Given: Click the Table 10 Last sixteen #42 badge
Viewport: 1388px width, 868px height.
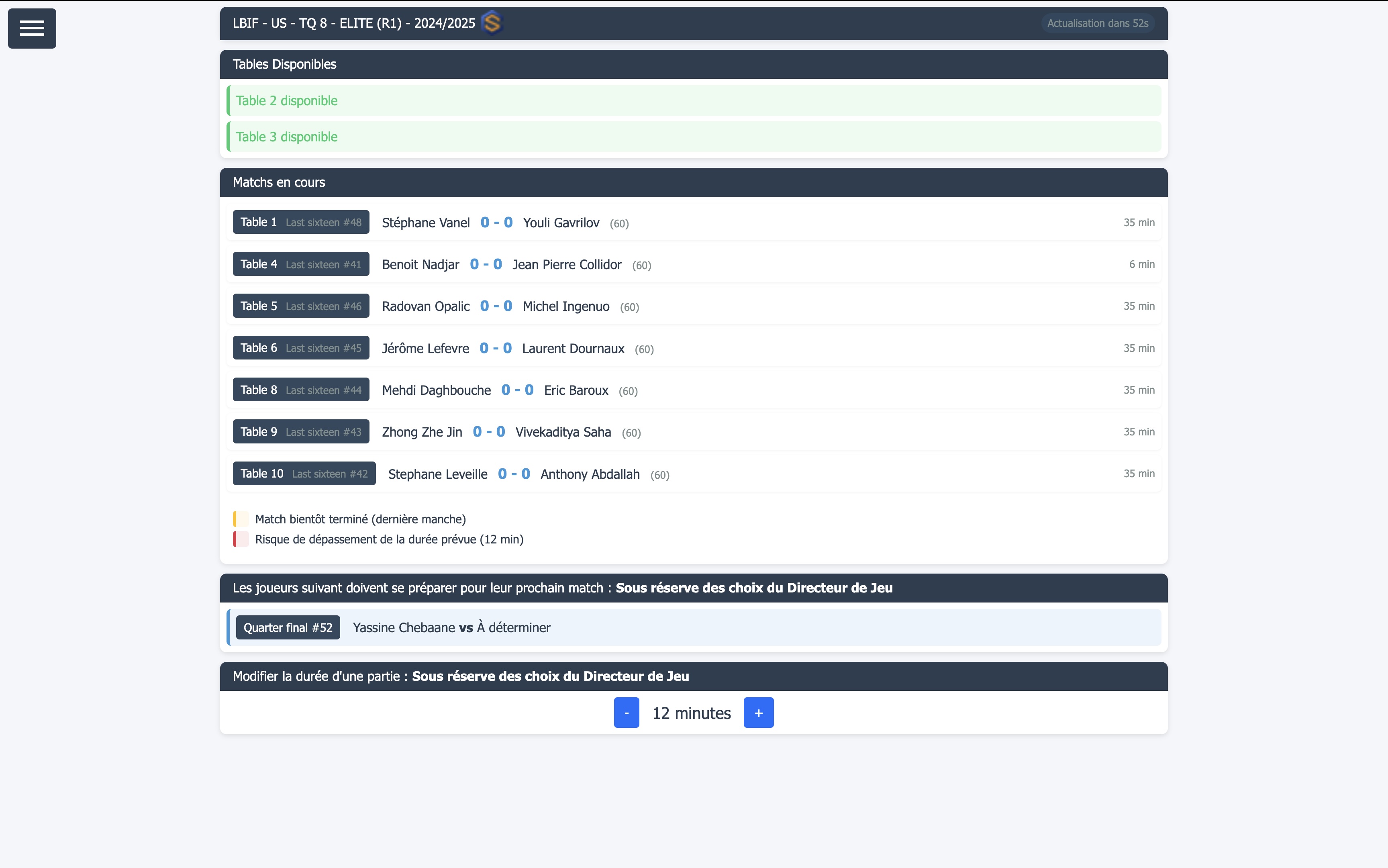Looking at the screenshot, I should coord(304,474).
